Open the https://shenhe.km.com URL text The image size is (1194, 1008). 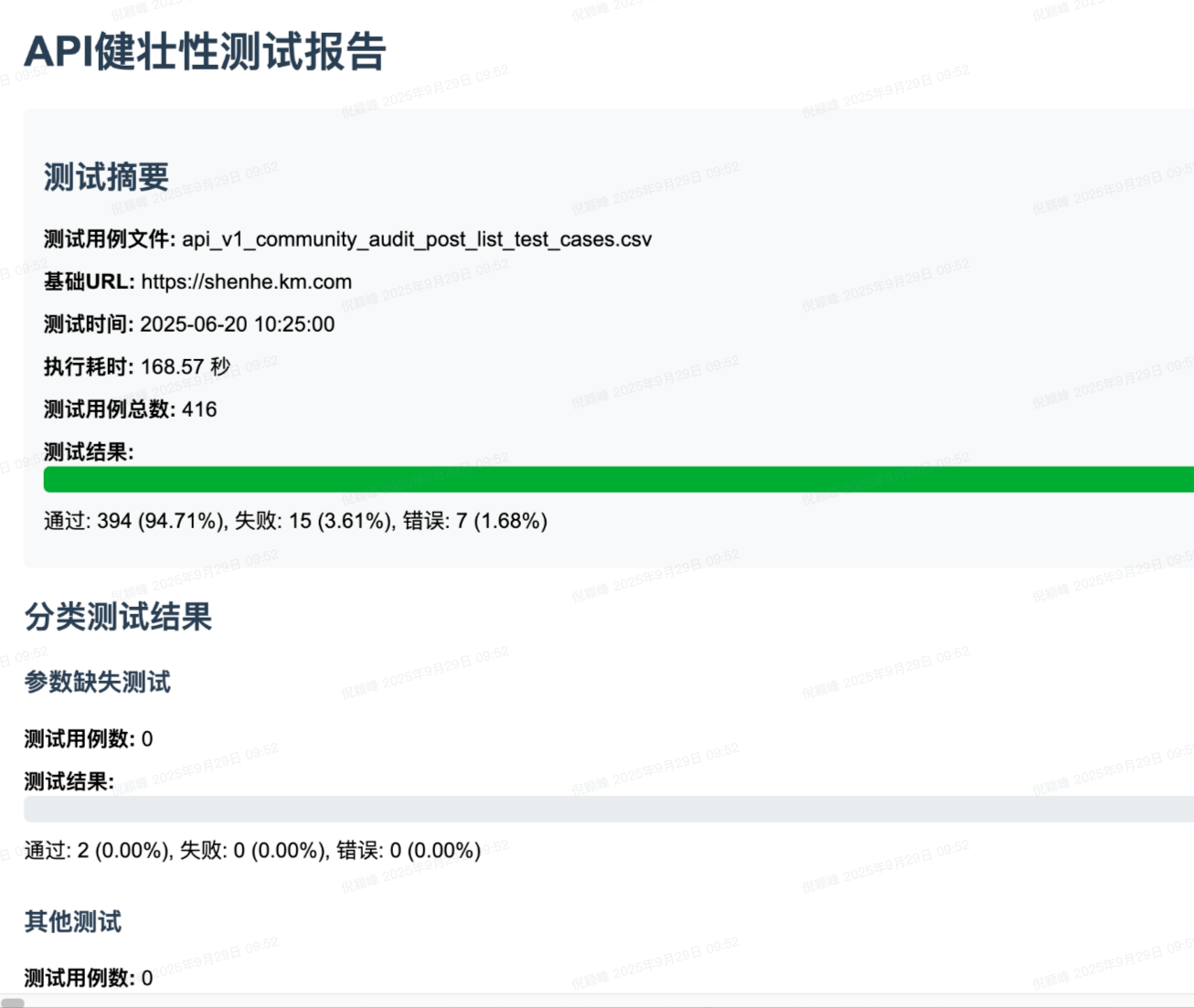[x=247, y=281]
